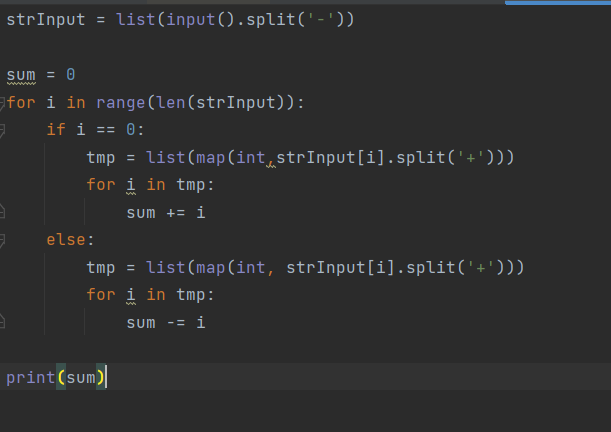Image resolution: width=611 pixels, height=432 pixels.
Task: Click 'map' in the else-block tmp line
Action: [211, 268]
